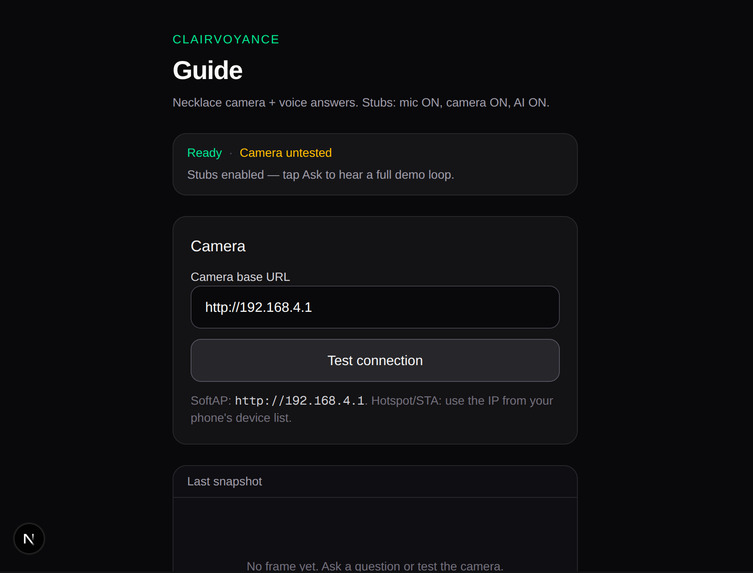This screenshot has width=753, height=573.
Task: Click the Camera section heading
Action: (x=218, y=246)
